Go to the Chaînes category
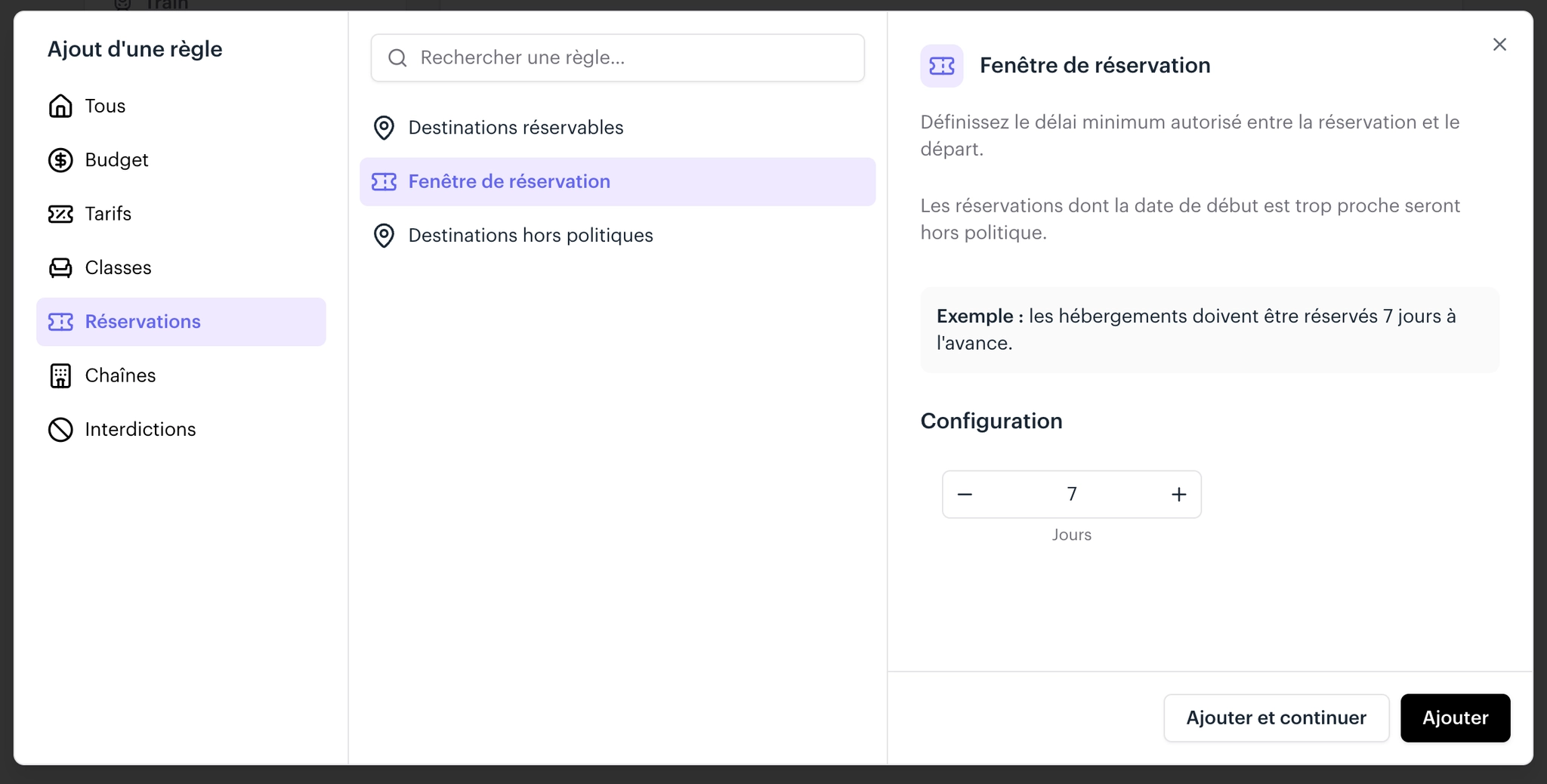 (x=181, y=375)
